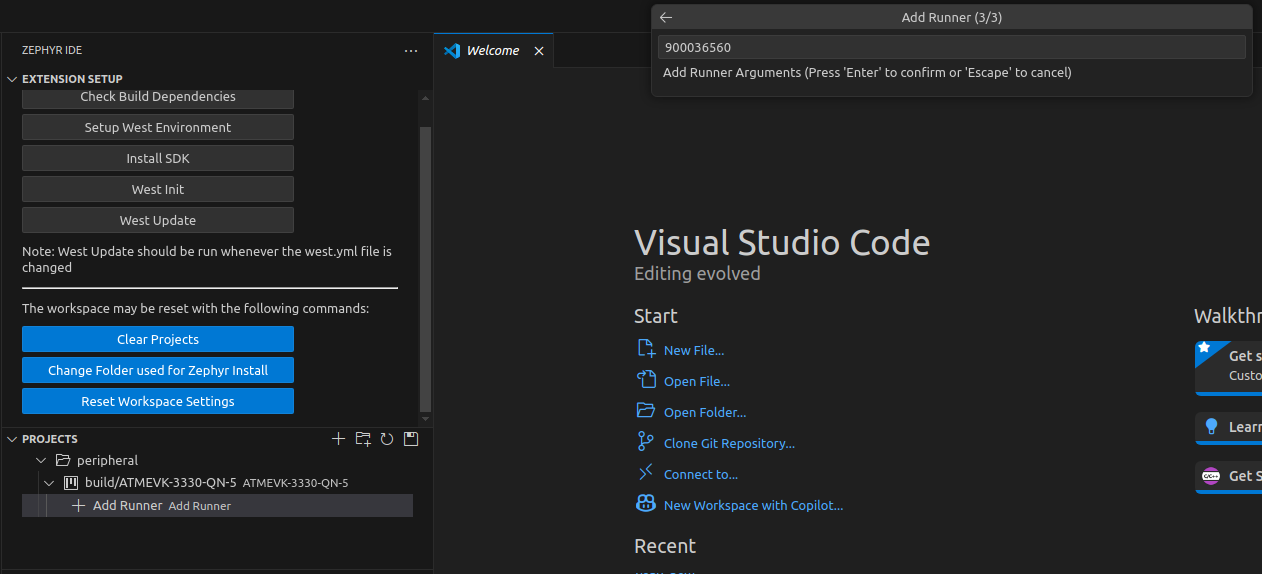Screen dimensions: 1262x574
Task: Click the runner arguments input field
Action: pos(951,47)
